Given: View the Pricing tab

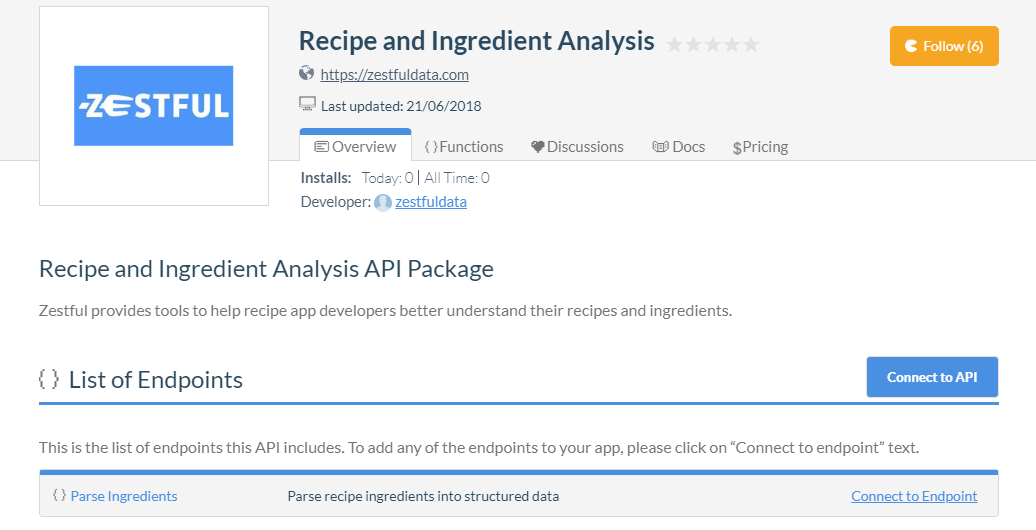Looking at the screenshot, I should point(760,147).
